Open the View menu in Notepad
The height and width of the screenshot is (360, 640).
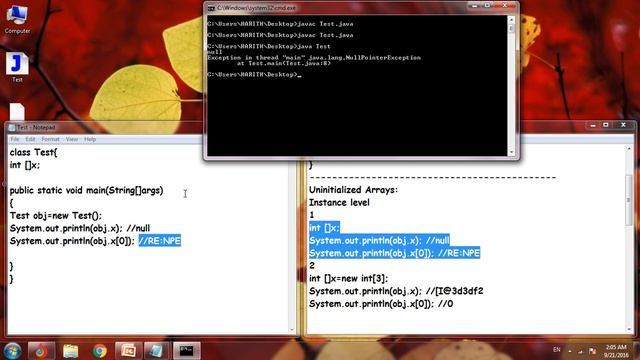[71, 139]
